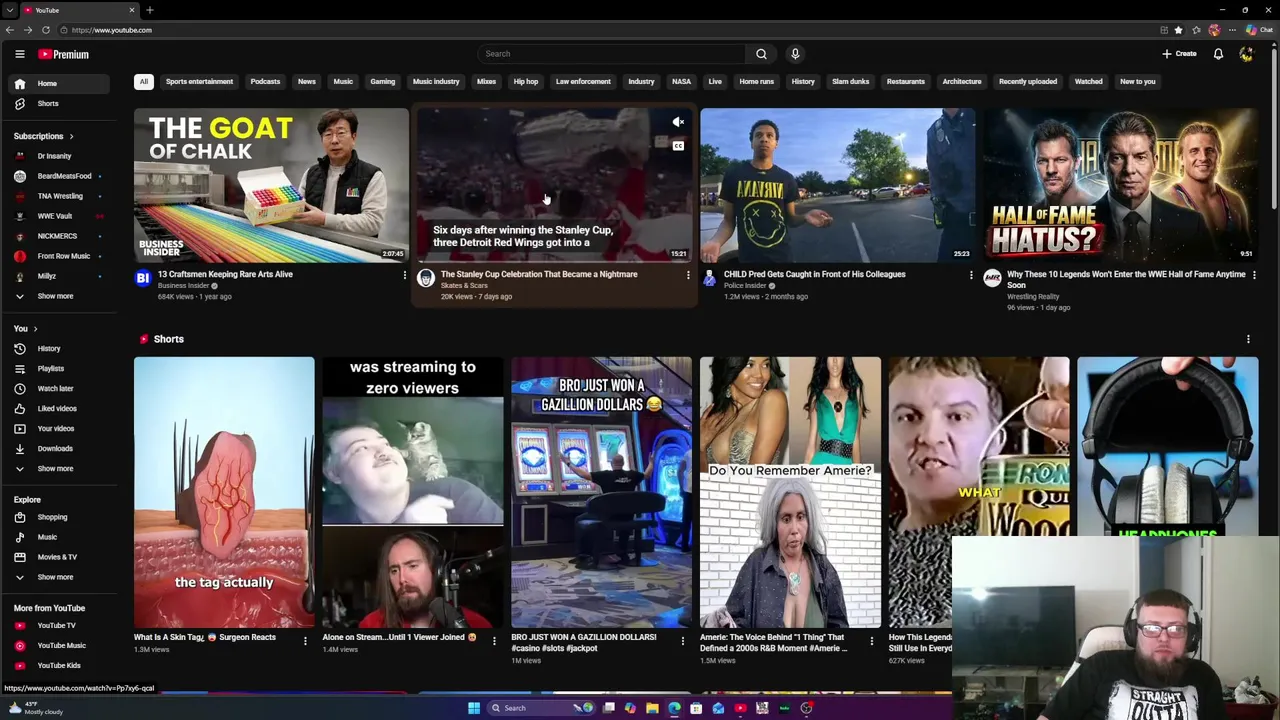Toggle captions on the Stanley Cup preview
Screen dimensions: 1280x720
coord(678,146)
